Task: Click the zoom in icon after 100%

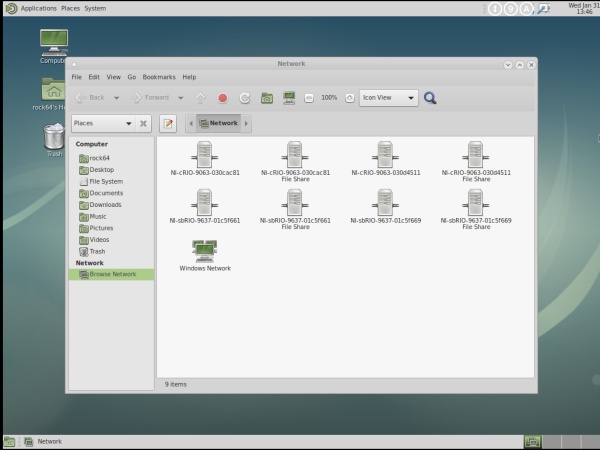Action: coord(349,98)
